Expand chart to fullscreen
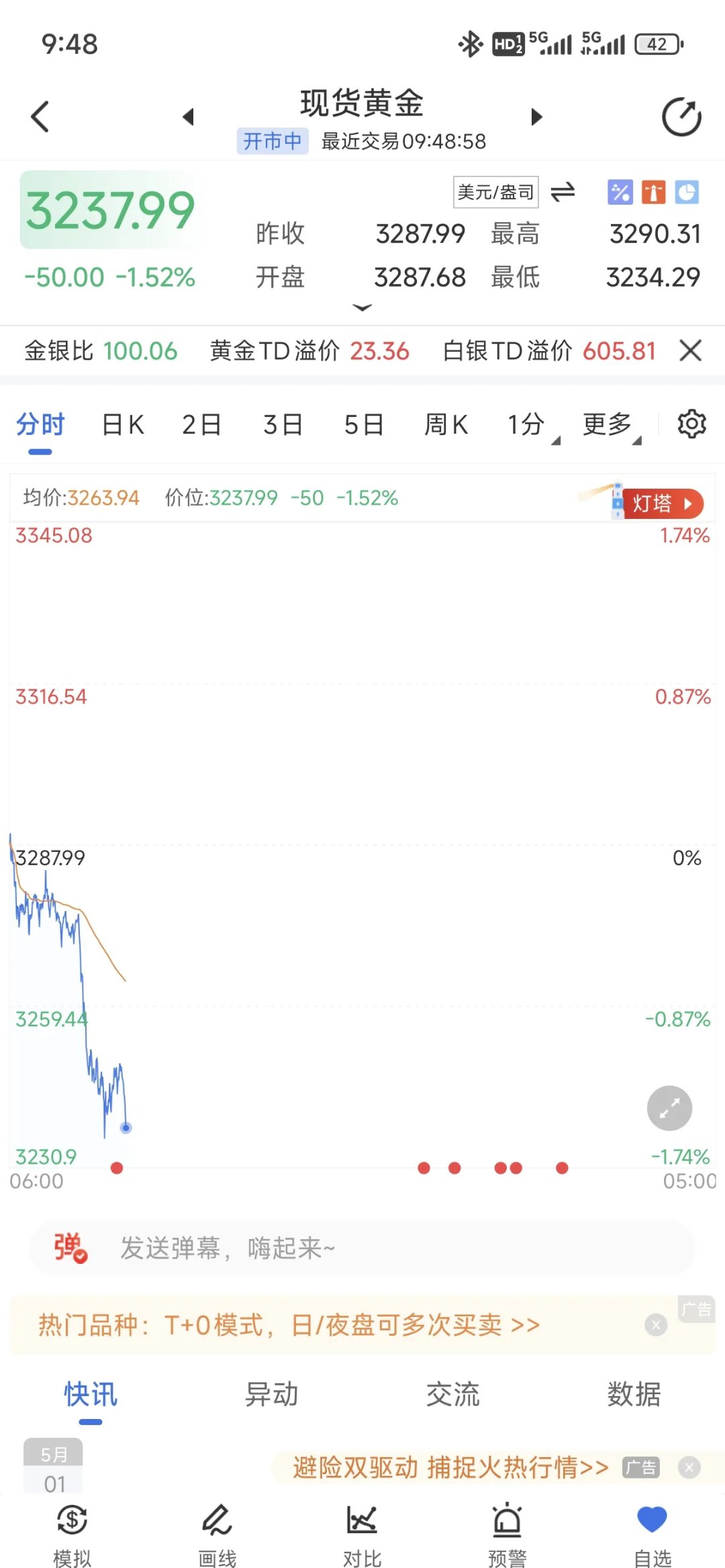Image resolution: width=725 pixels, height=1568 pixels. [669, 1108]
